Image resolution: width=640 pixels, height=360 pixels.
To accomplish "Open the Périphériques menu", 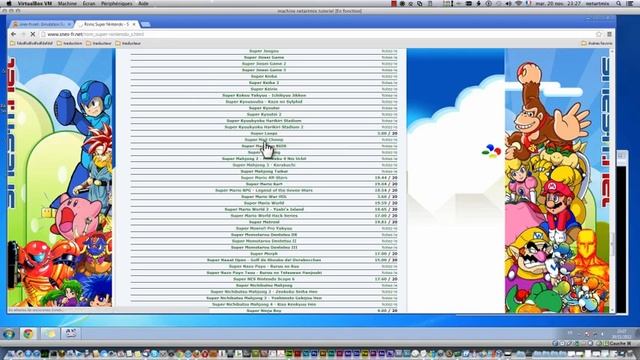I will click(x=117, y=3).
